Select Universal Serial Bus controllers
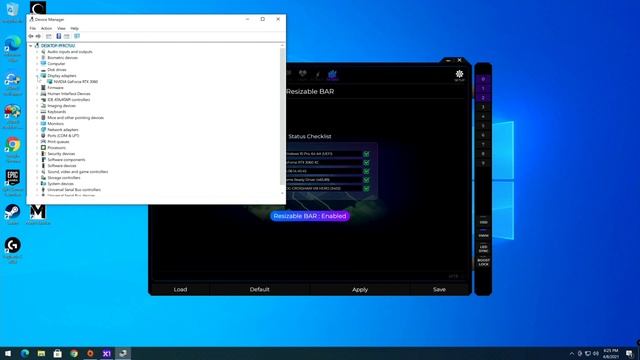Screen dimensions: 640x360 click(x=74, y=190)
